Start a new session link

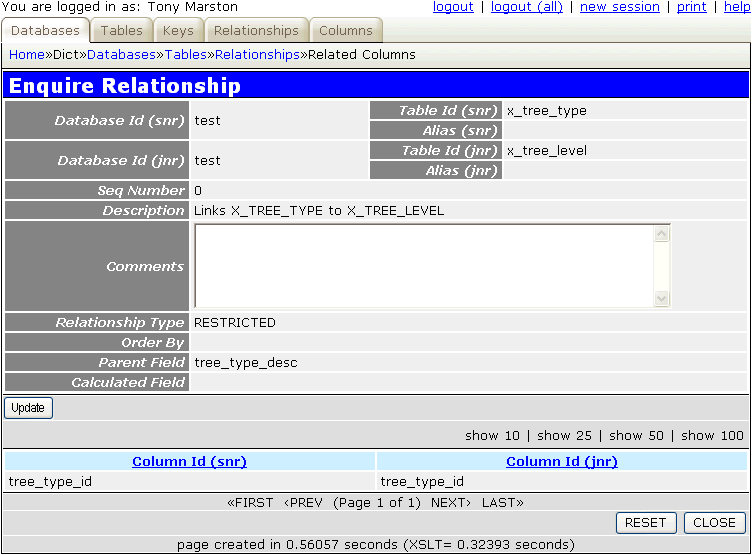click(620, 7)
